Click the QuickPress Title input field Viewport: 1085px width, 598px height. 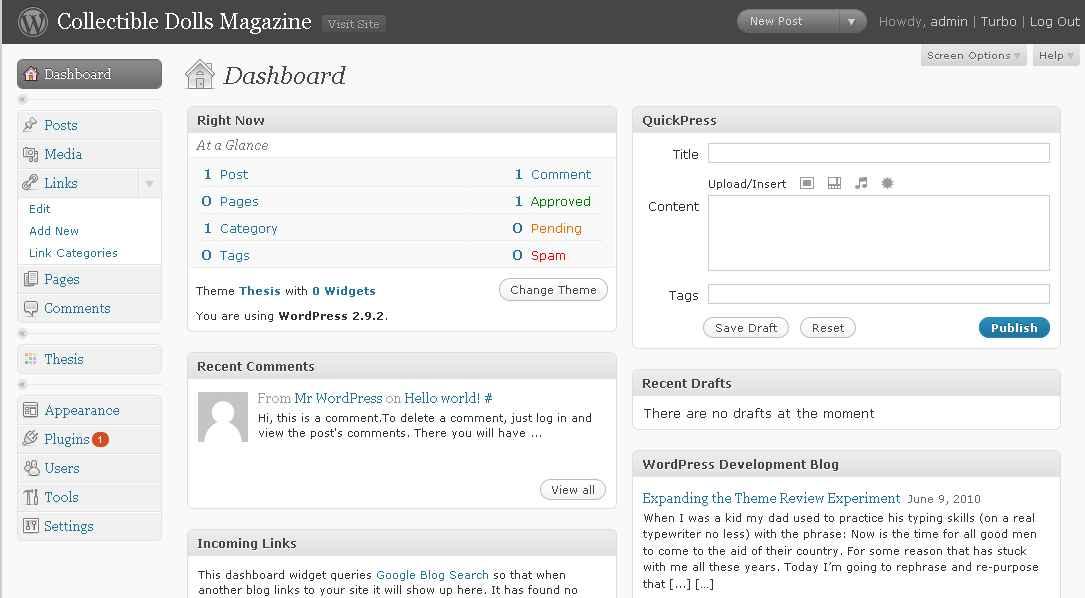coord(878,153)
